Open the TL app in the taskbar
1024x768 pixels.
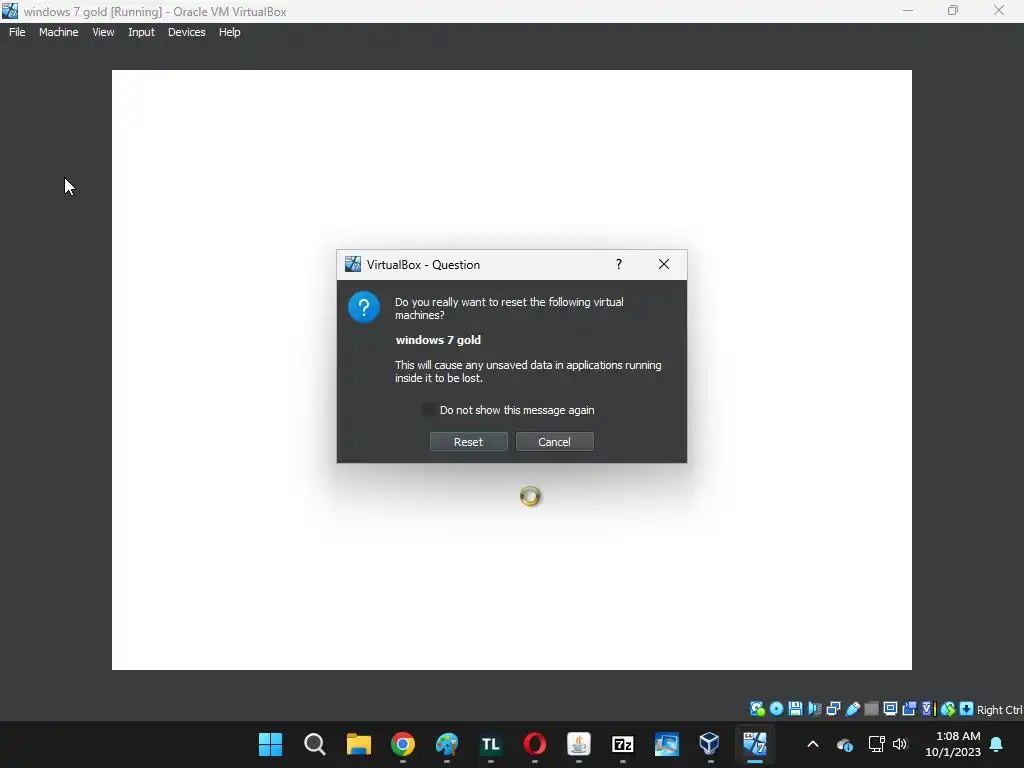(x=490, y=744)
